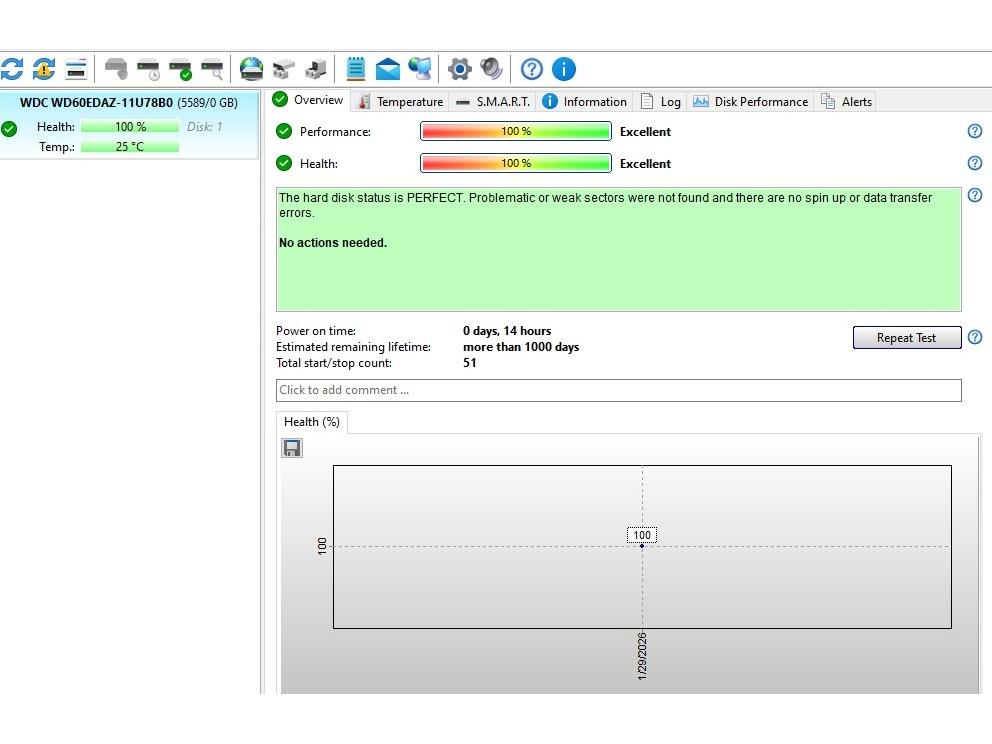Image resolution: width=992 pixels, height=744 pixels.
Task: Click 'Excellent' next to Health bar
Action: click(x=645, y=164)
